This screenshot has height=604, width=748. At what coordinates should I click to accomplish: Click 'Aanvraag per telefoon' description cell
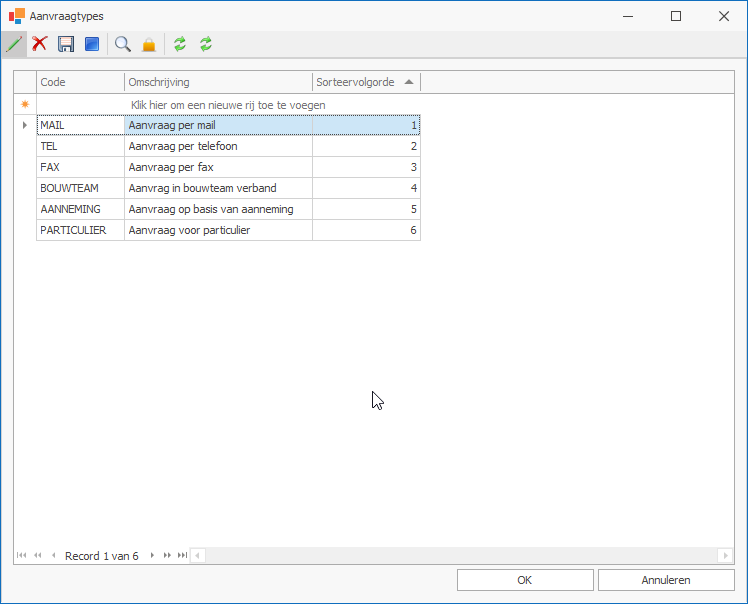coord(218,146)
